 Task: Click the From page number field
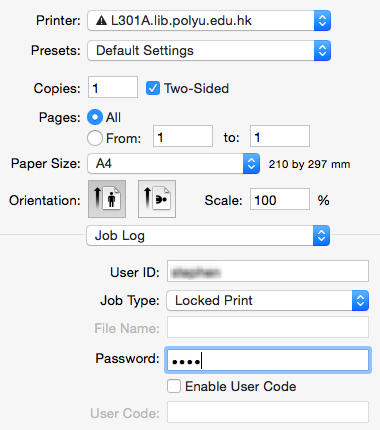[183, 136]
